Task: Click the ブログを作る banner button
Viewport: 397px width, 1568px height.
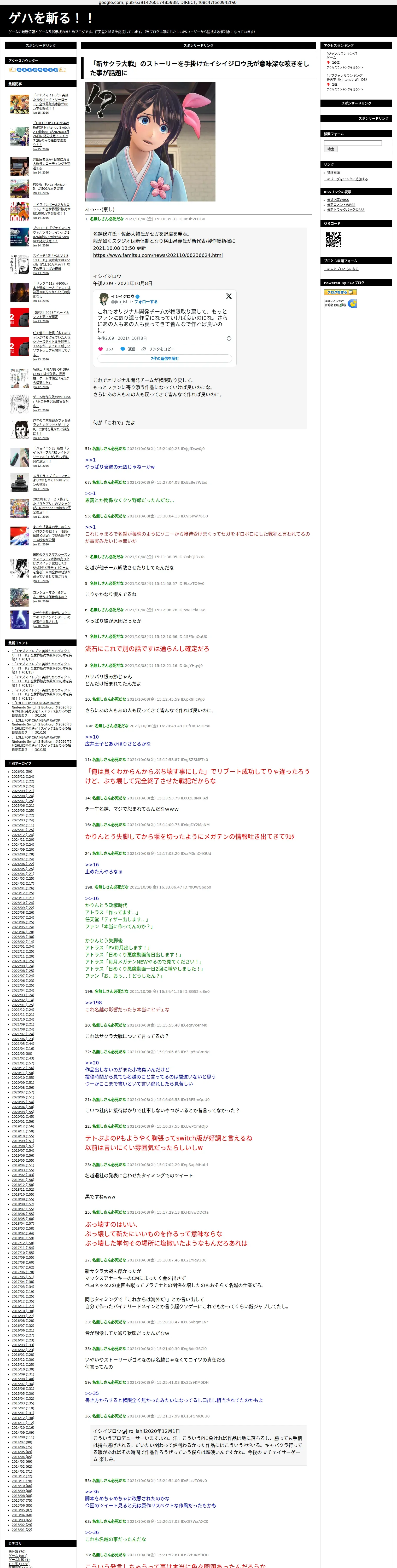Action: pos(341,292)
